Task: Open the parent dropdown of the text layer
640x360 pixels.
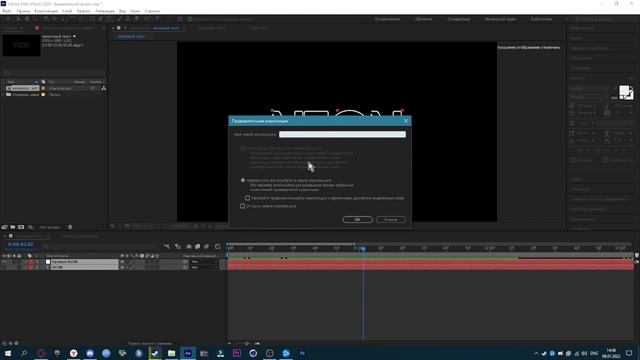Action: click(x=204, y=267)
